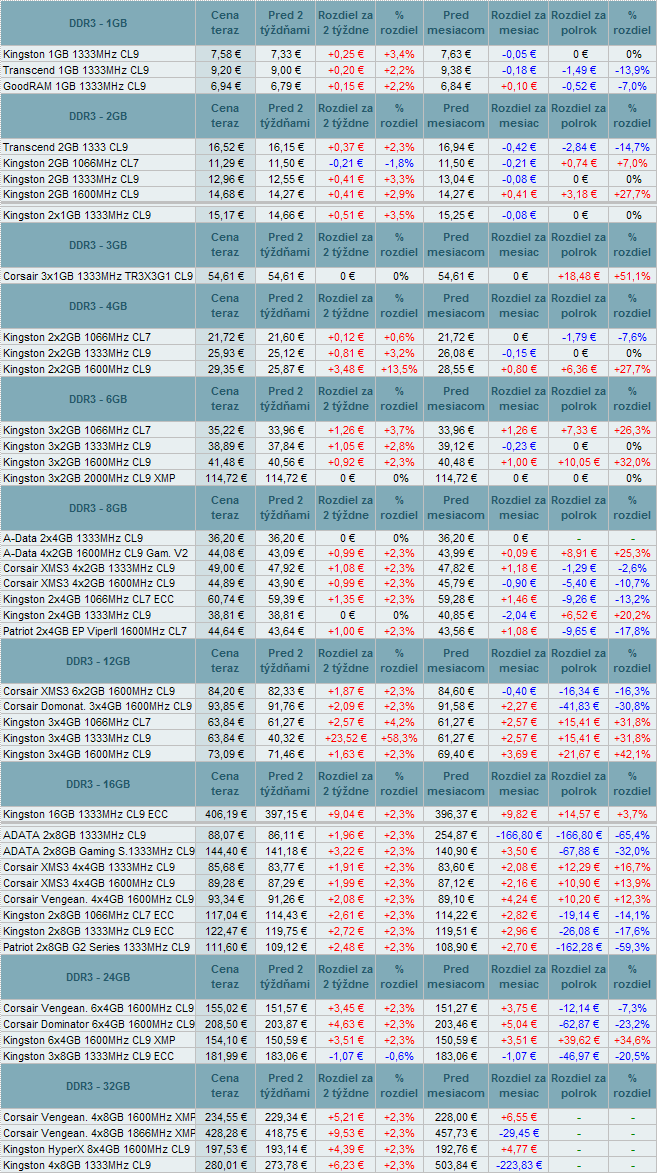This screenshot has width=657, height=1173.
Task: Select Kingston 16GB 1333MHz CL9 ECC name
Action: 83,813
